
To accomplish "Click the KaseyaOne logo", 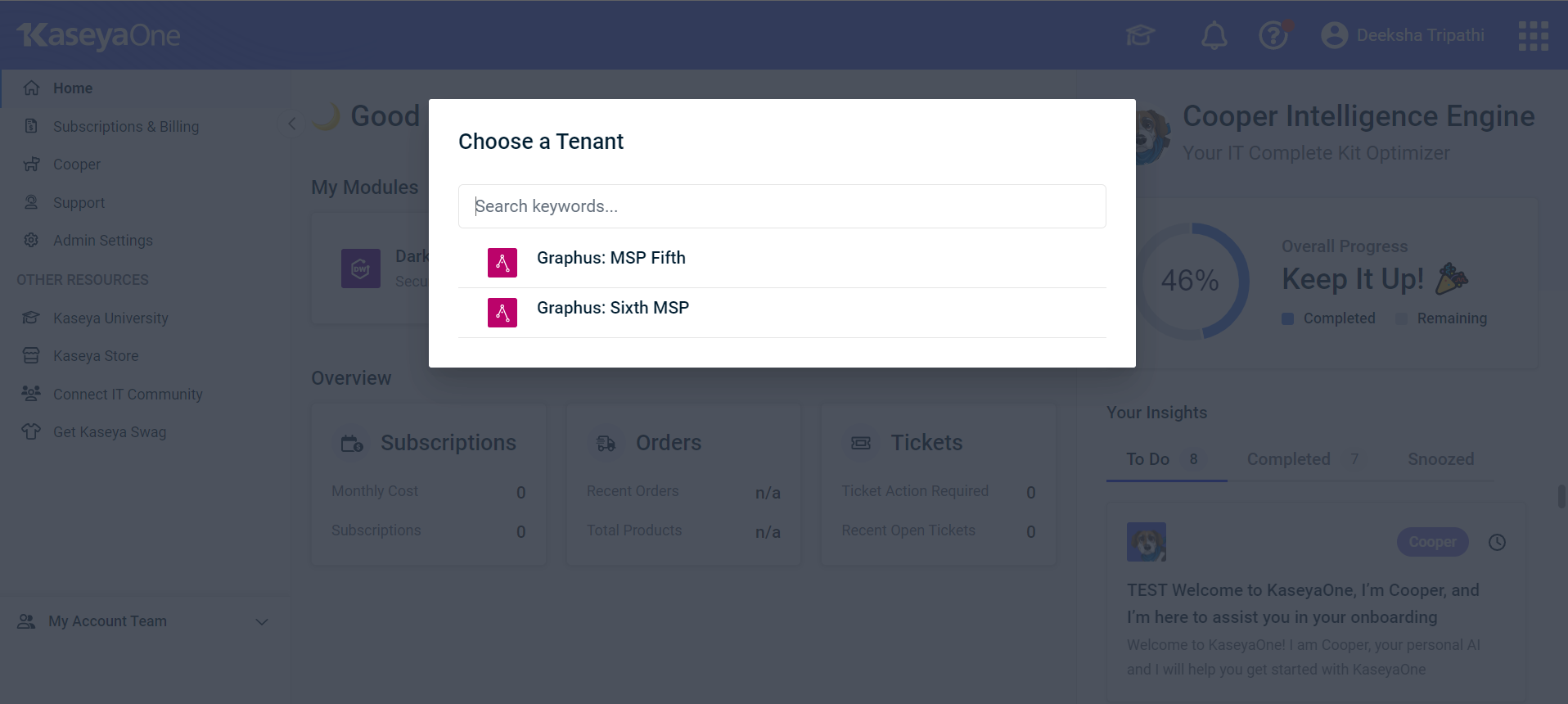I will [97, 35].
